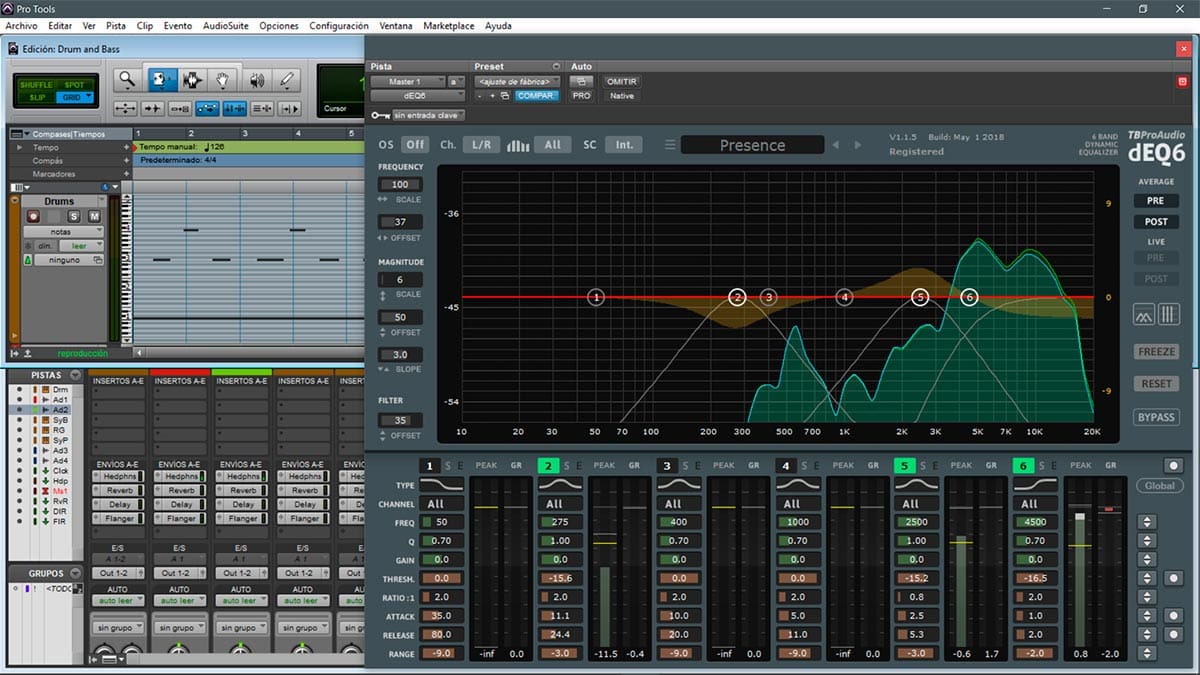Open the Pista menu
Image resolution: width=1200 pixels, height=675 pixels.
(116, 25)
